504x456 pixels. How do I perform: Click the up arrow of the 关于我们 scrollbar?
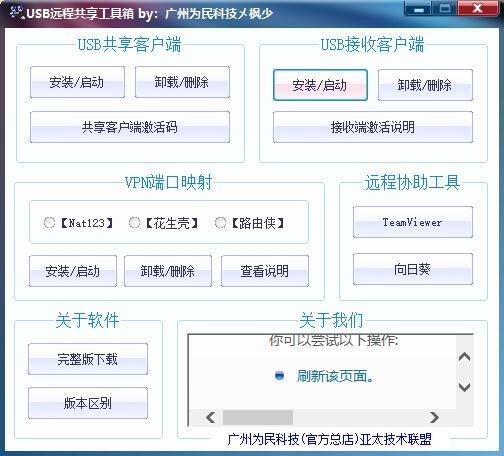pyautogui.click(x=464, y=357)
